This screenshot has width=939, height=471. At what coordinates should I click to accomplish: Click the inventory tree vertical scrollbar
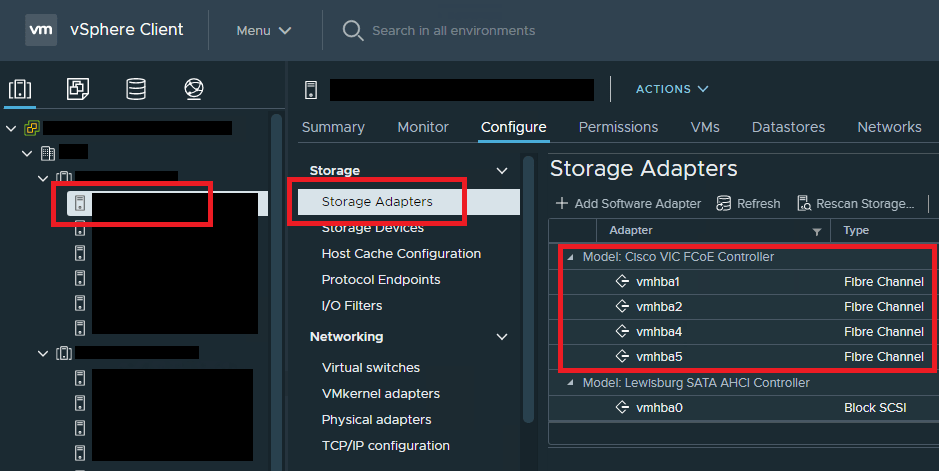[276, 292]
